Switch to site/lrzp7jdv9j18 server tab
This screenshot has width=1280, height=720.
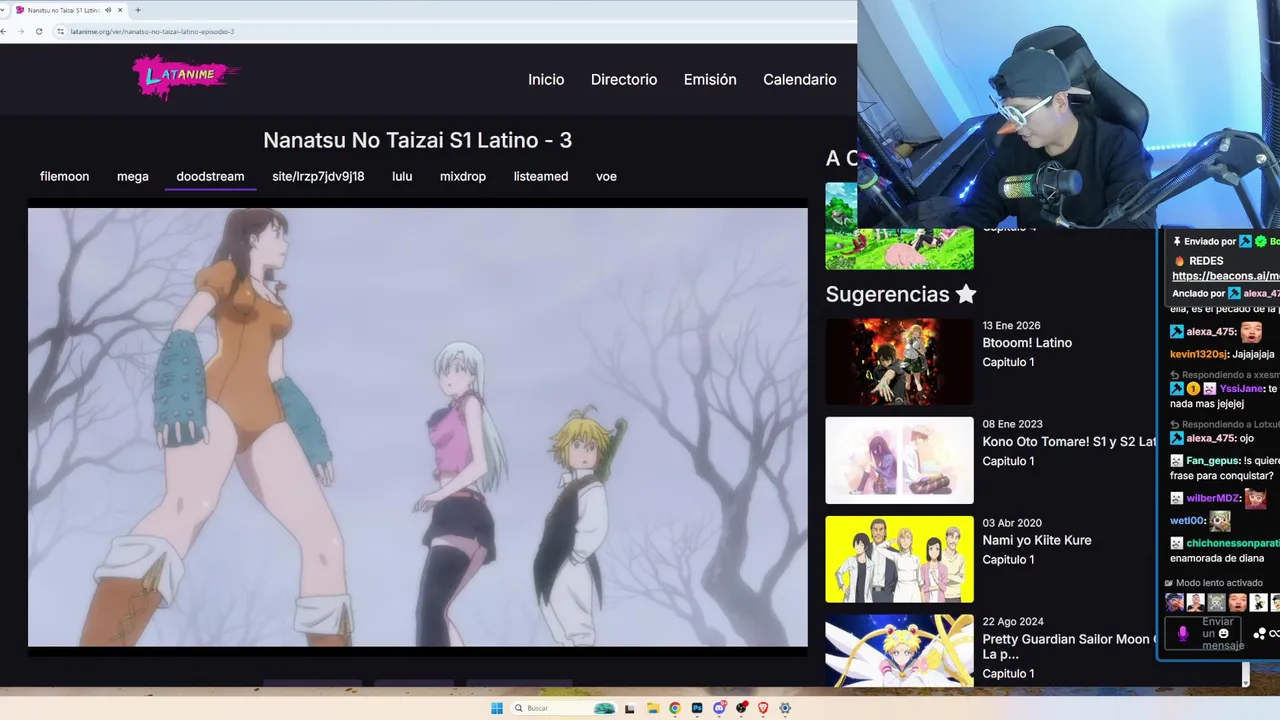point(318,176)
